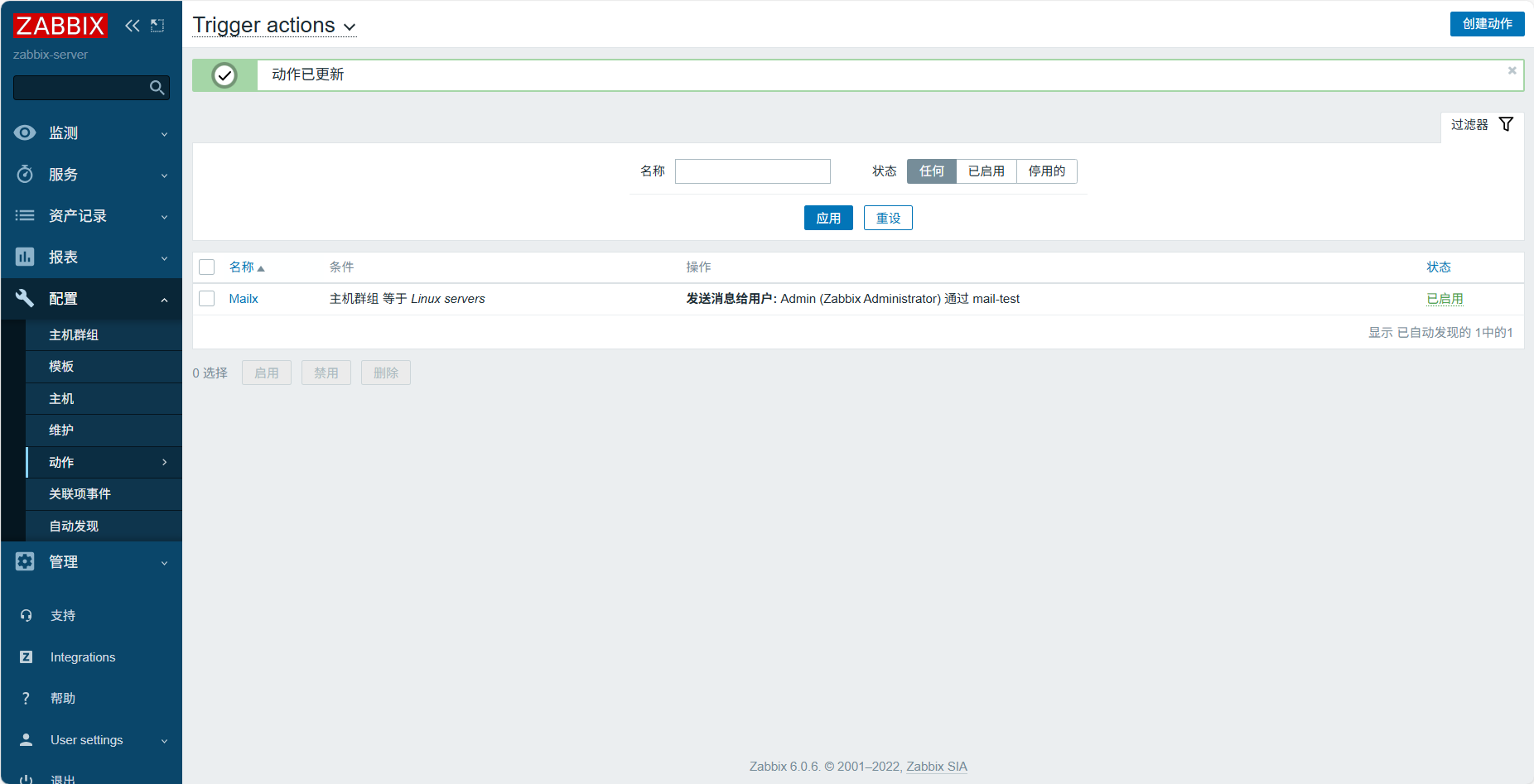Toggle Mailx status via 已启用 link
Screen dimensions: 1534x784
click(1445, 299)
